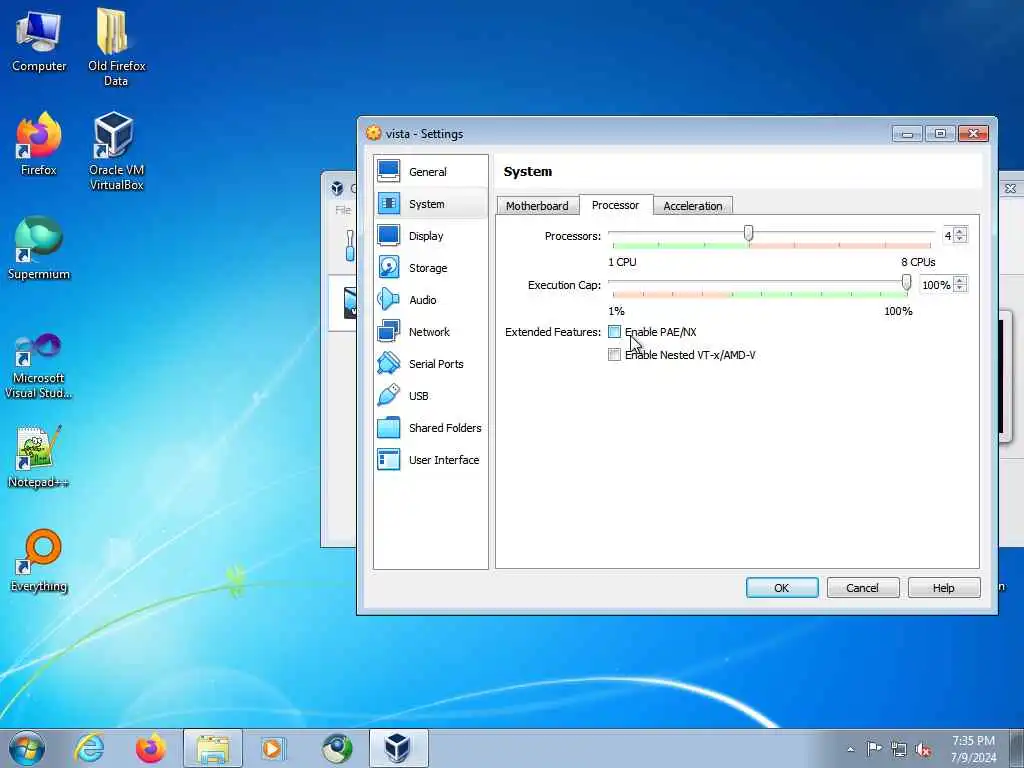Open the Windows Start menu orb
Viewport: 1024px width, 768px height.
pos(27,748)
